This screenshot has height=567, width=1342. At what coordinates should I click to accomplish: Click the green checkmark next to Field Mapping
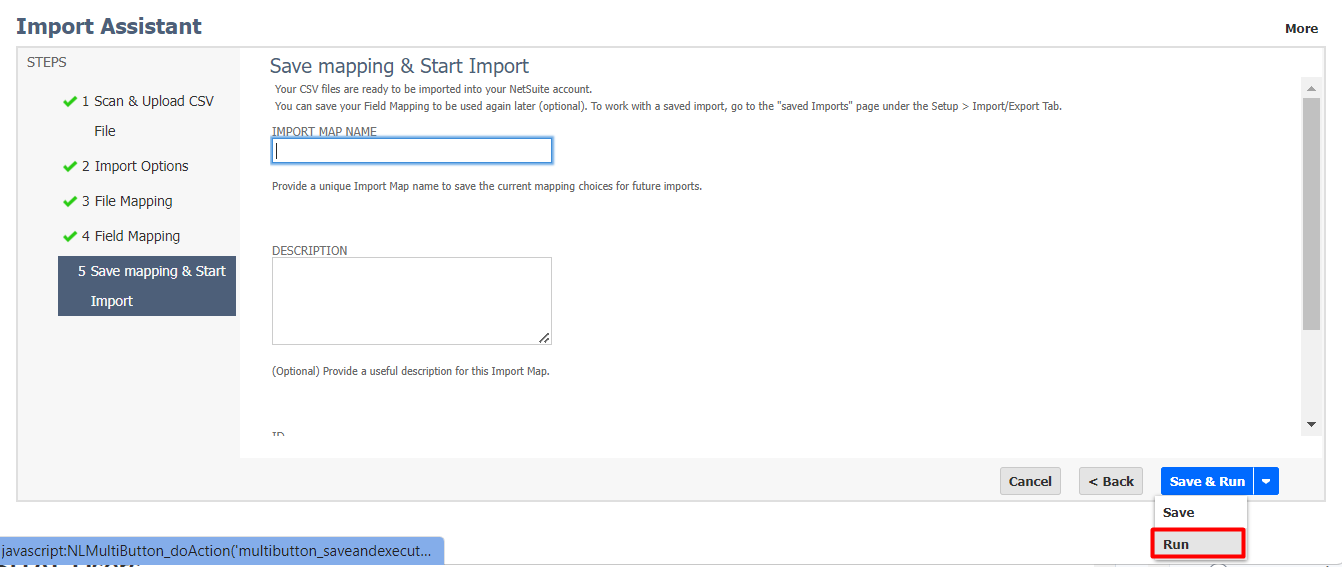pyautogui.click(x=69, y=236)
